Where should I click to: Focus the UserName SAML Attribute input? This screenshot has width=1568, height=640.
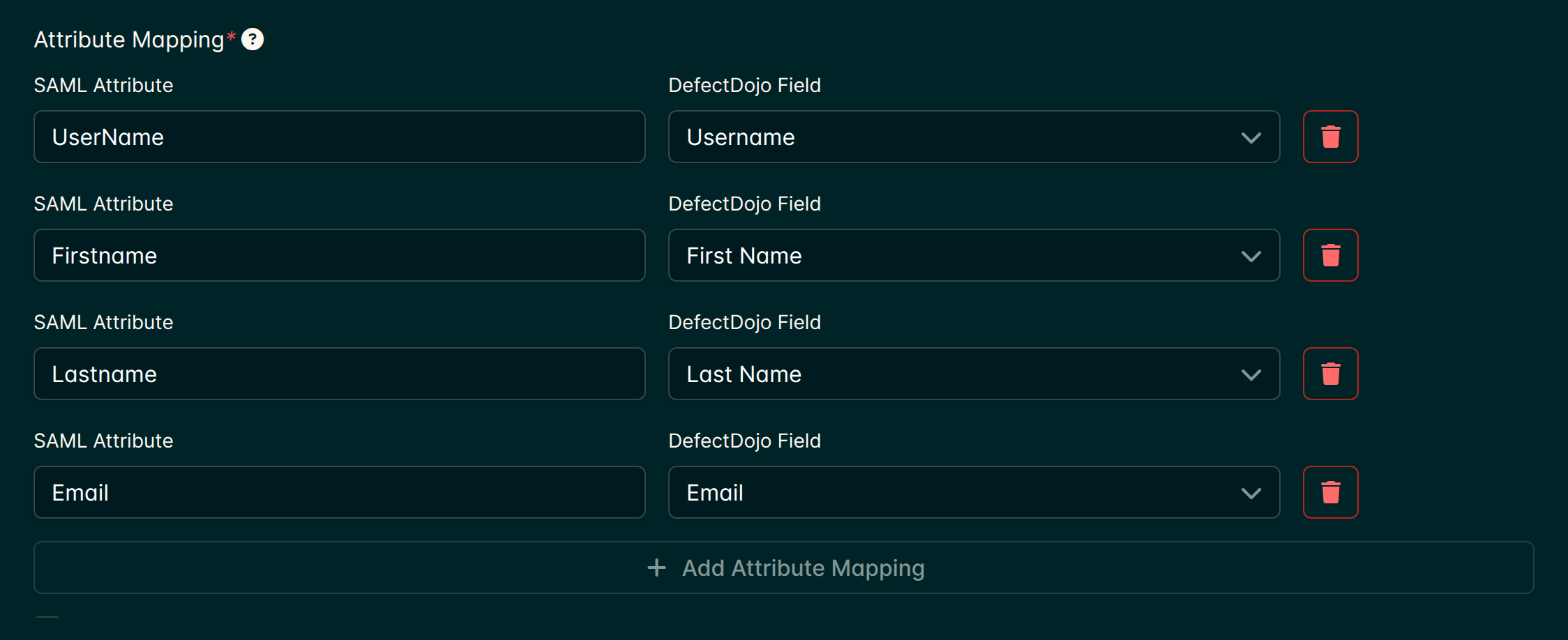(340, 137)
